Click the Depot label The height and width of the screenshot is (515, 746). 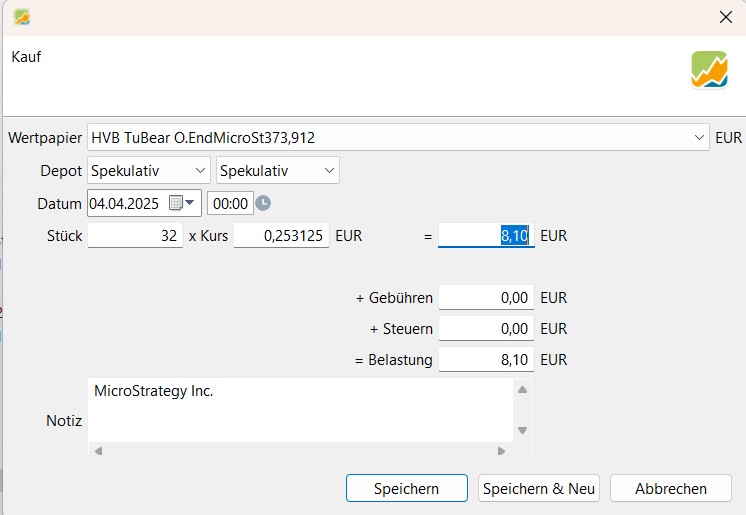(61, 170)
